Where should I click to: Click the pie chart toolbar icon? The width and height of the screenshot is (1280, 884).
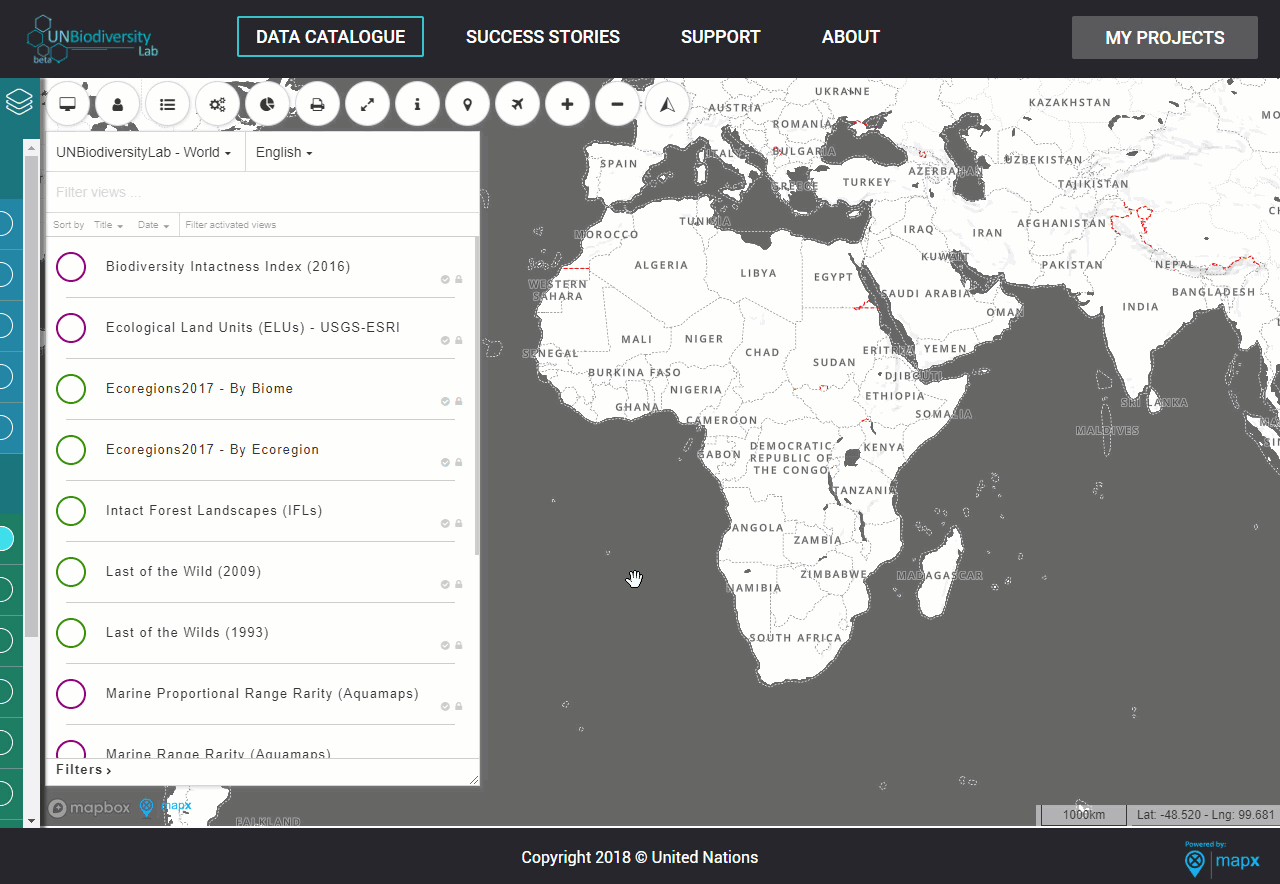pos(268,104)
